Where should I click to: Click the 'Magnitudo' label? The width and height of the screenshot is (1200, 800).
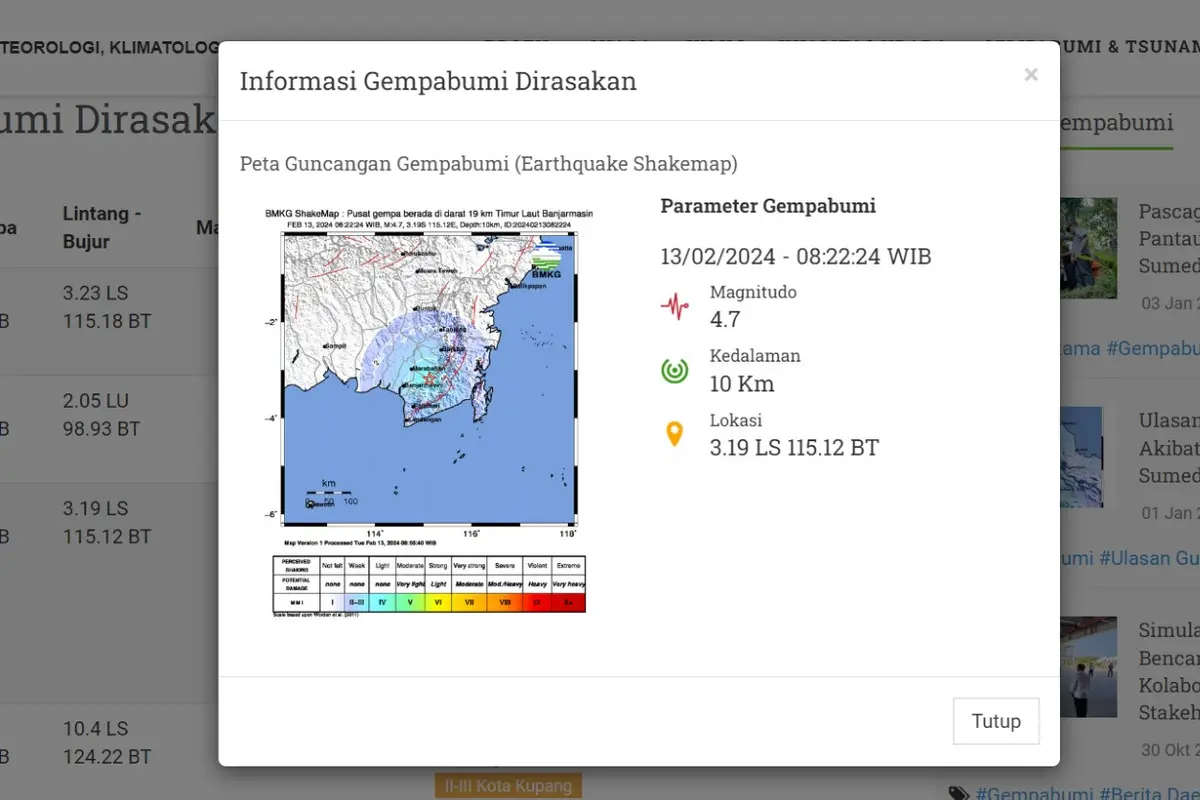(753, 292)
